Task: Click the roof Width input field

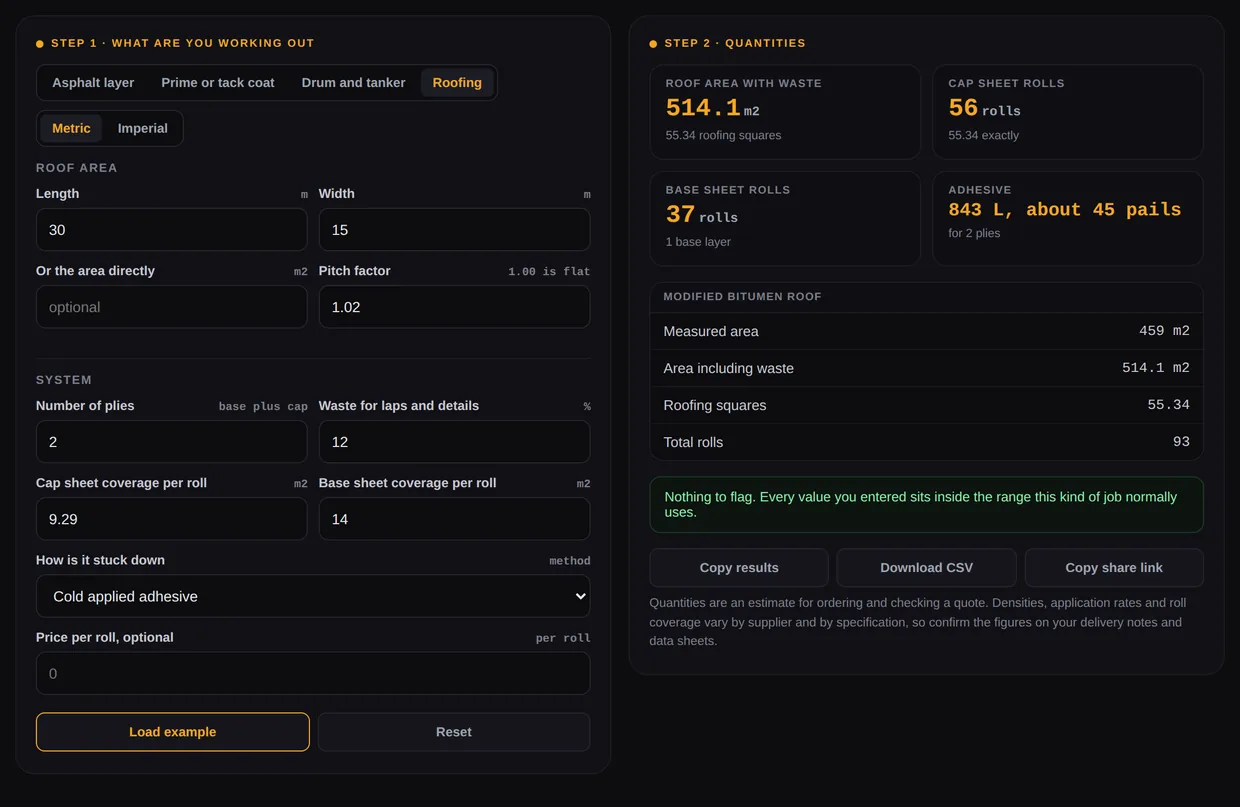Action: point(454,230)
